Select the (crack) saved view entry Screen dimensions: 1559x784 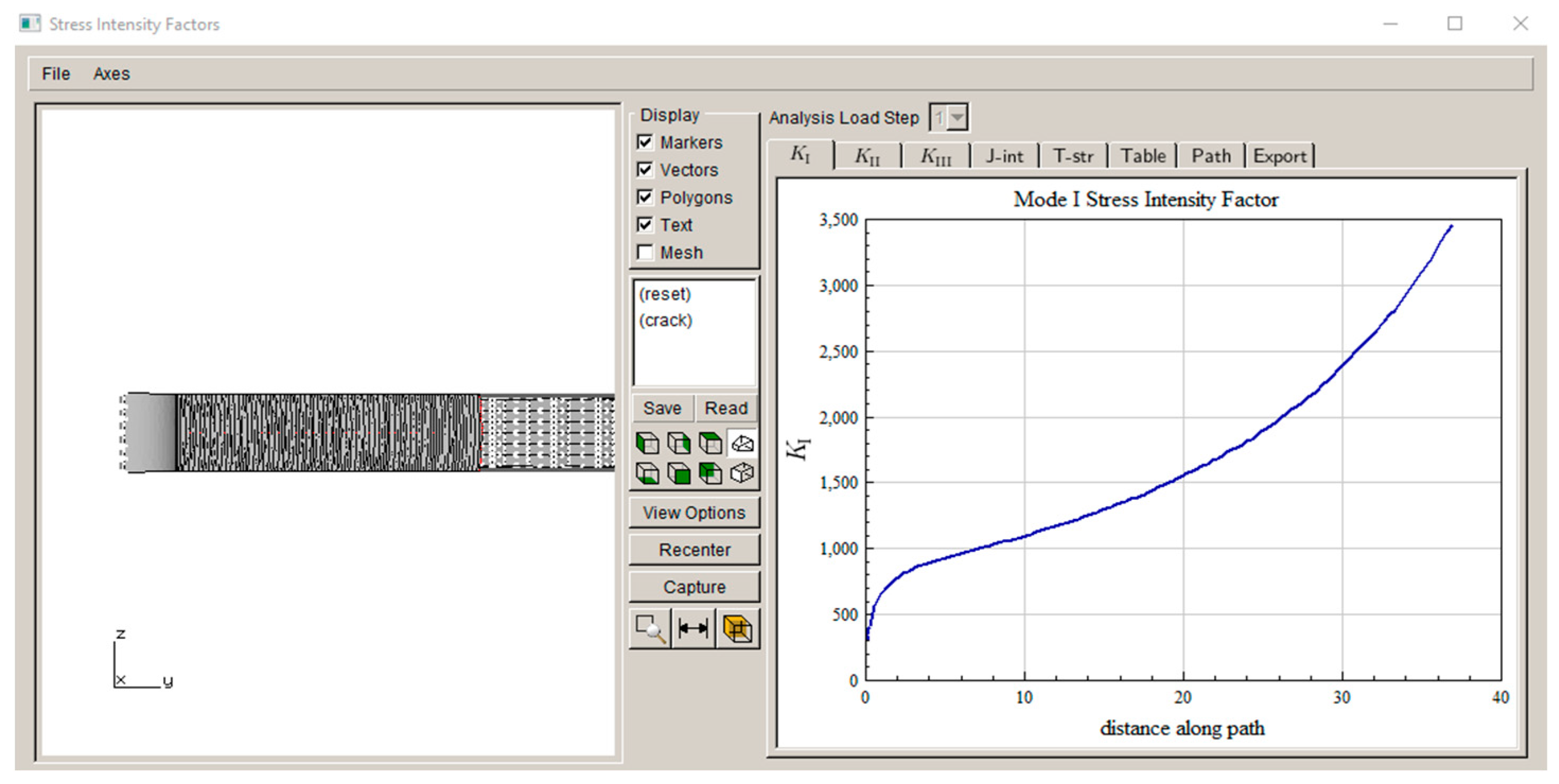[666, 320]
